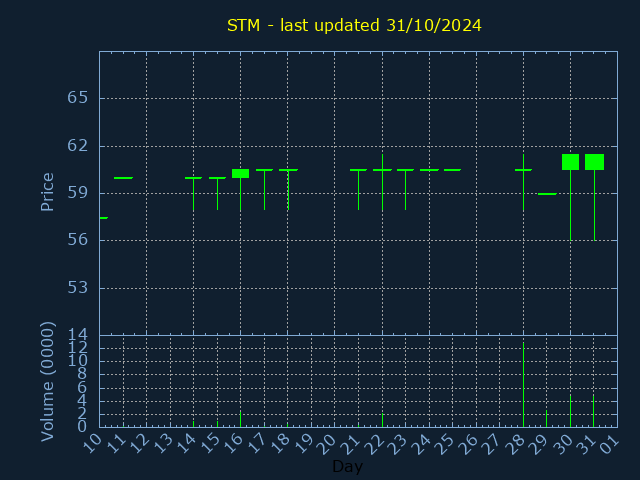This screenshot has height=480, width=640.
Task: Click the day 20 label on the x-axis
Action: pos(329,443)
